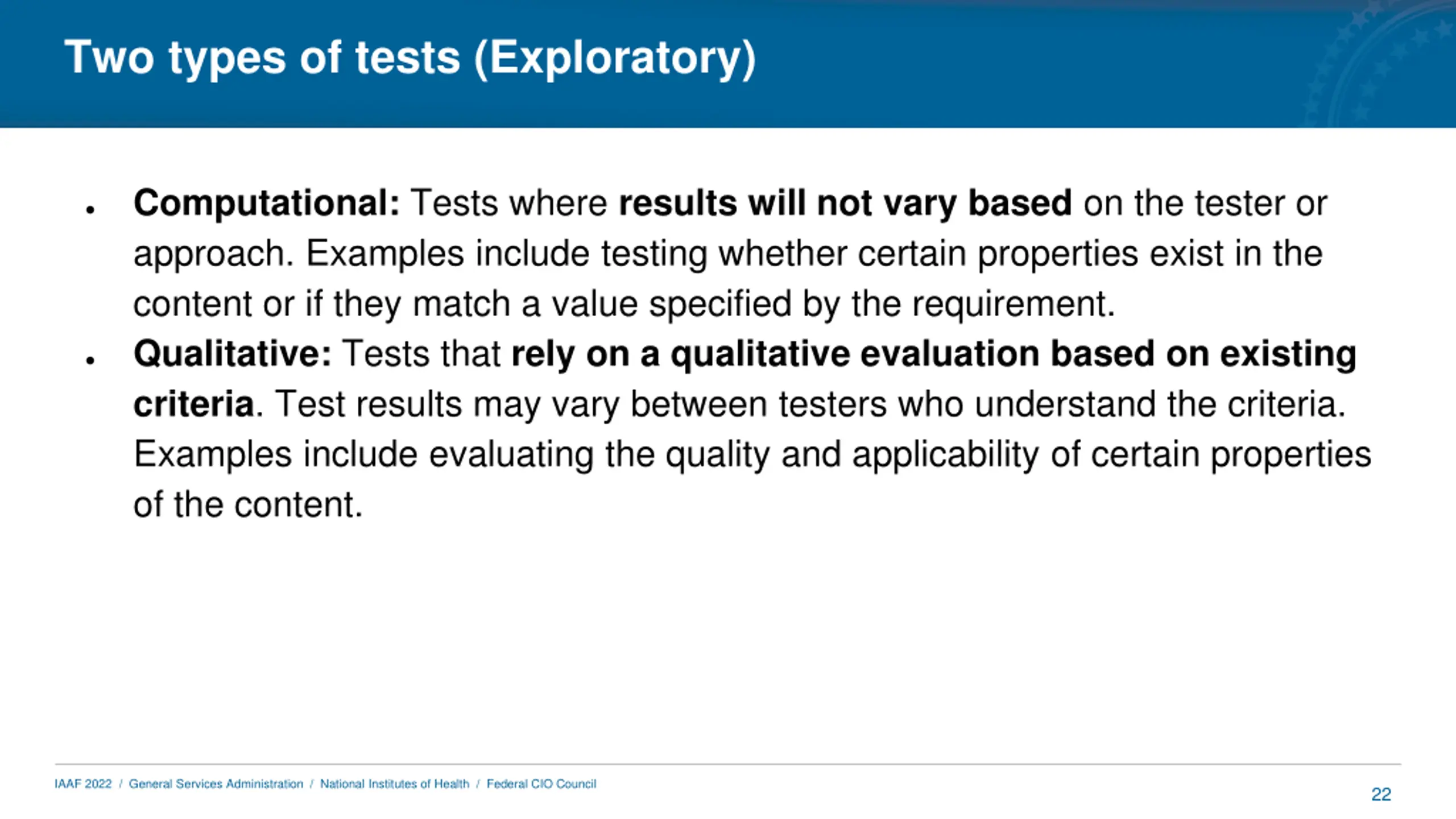
Task: Click the text "of the content."
Action: 248,504
